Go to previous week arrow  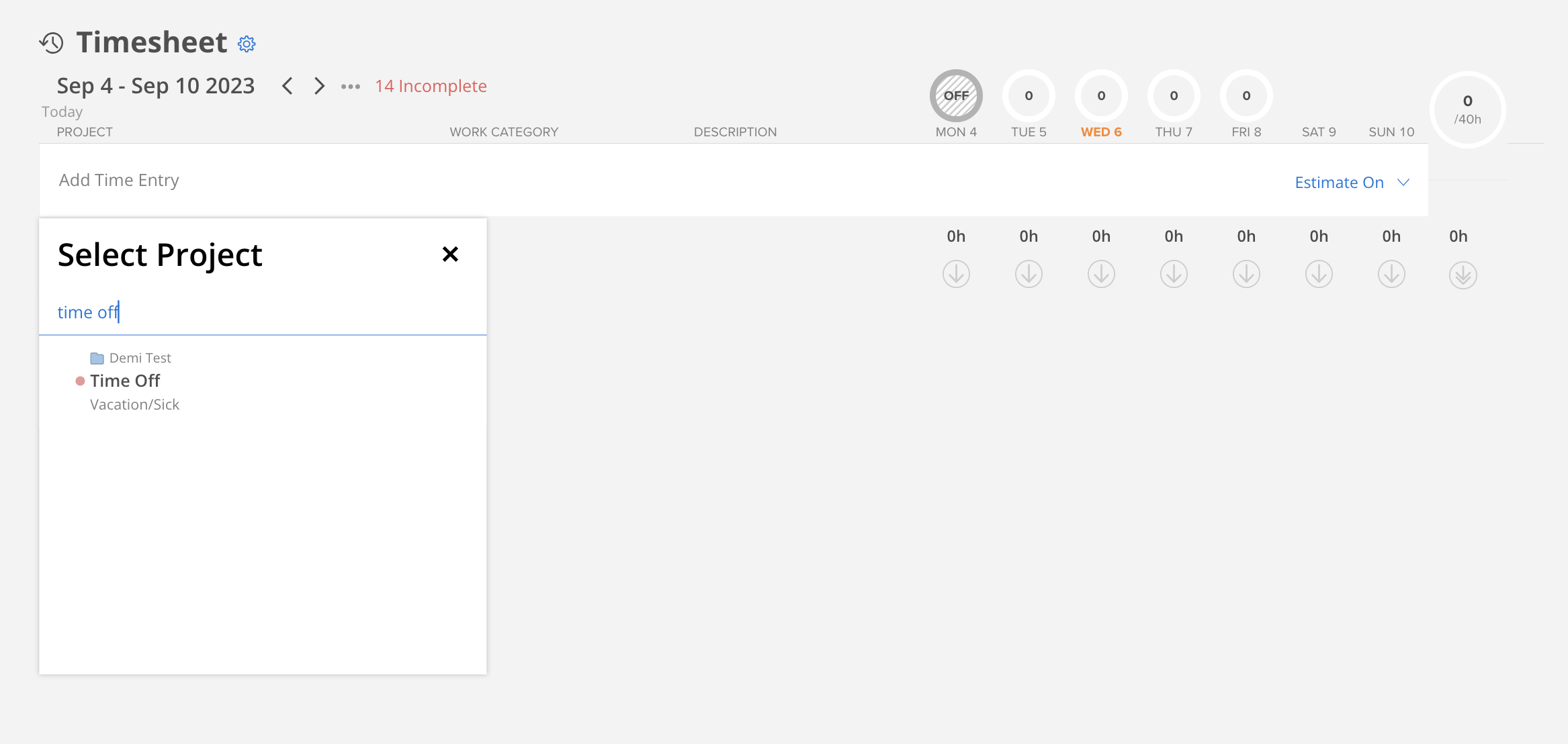288,86
